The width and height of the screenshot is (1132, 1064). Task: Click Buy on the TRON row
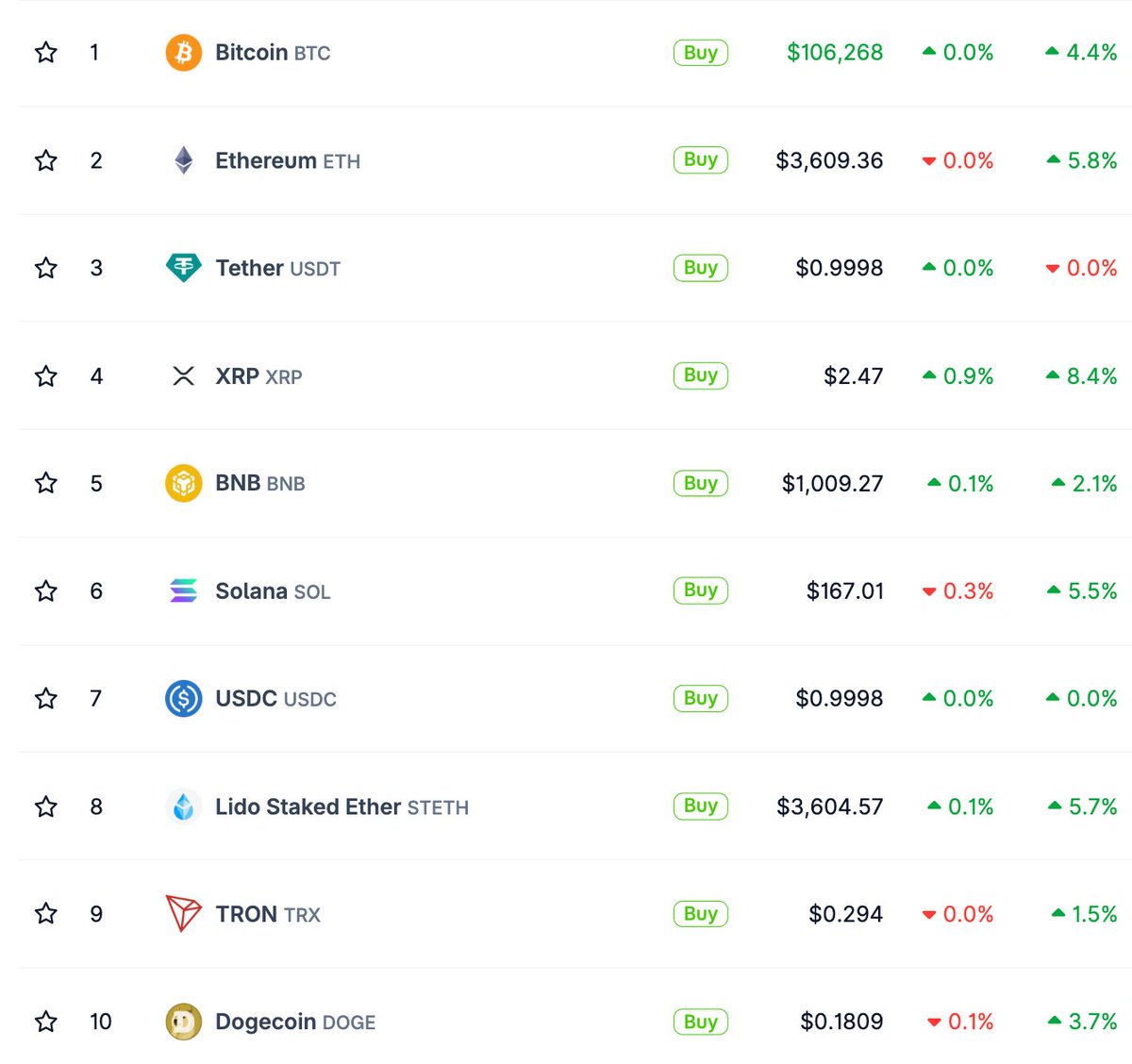(700, 914)
